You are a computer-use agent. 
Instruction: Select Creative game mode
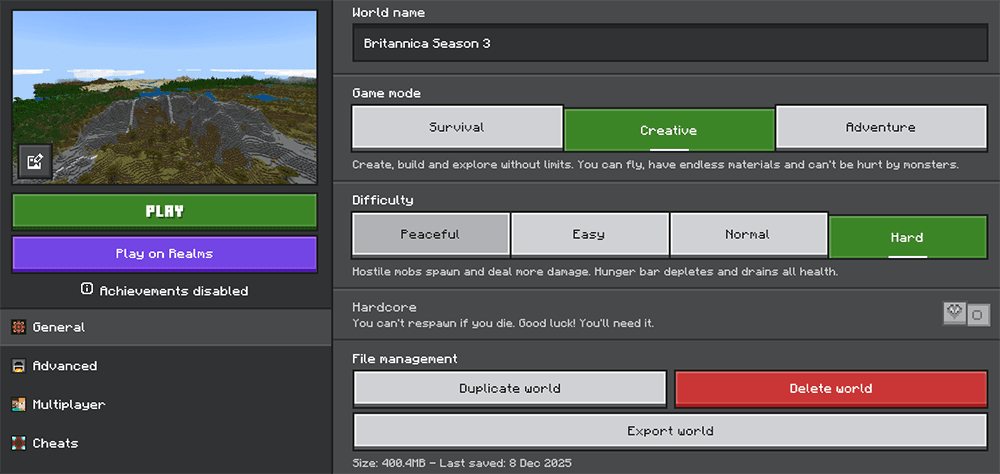pyautogui.click(x=668, y=130)
